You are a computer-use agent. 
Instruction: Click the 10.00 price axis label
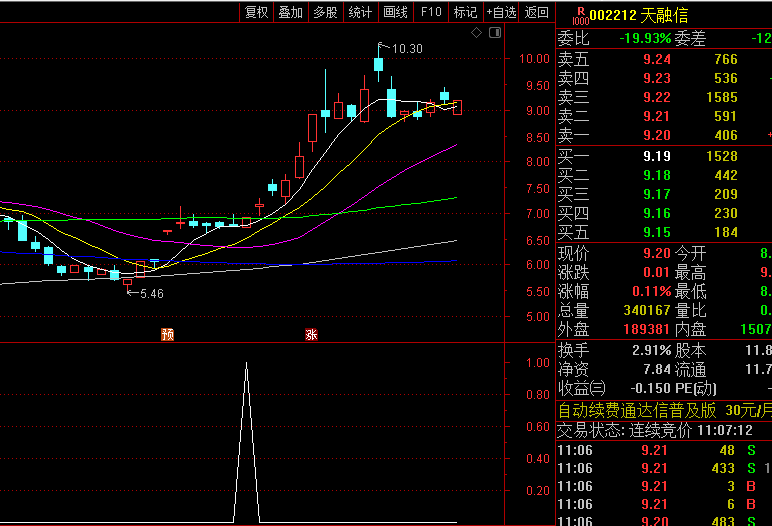(534, 59)
